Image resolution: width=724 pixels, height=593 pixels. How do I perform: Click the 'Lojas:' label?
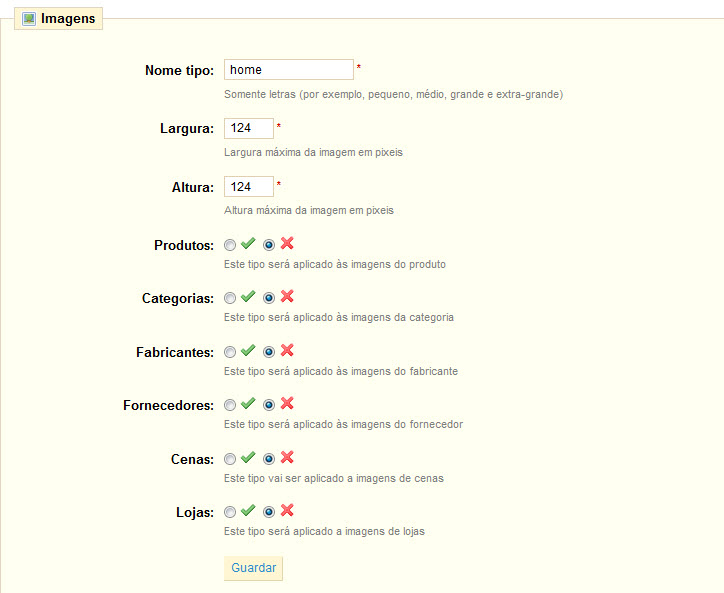click(195, 513)
